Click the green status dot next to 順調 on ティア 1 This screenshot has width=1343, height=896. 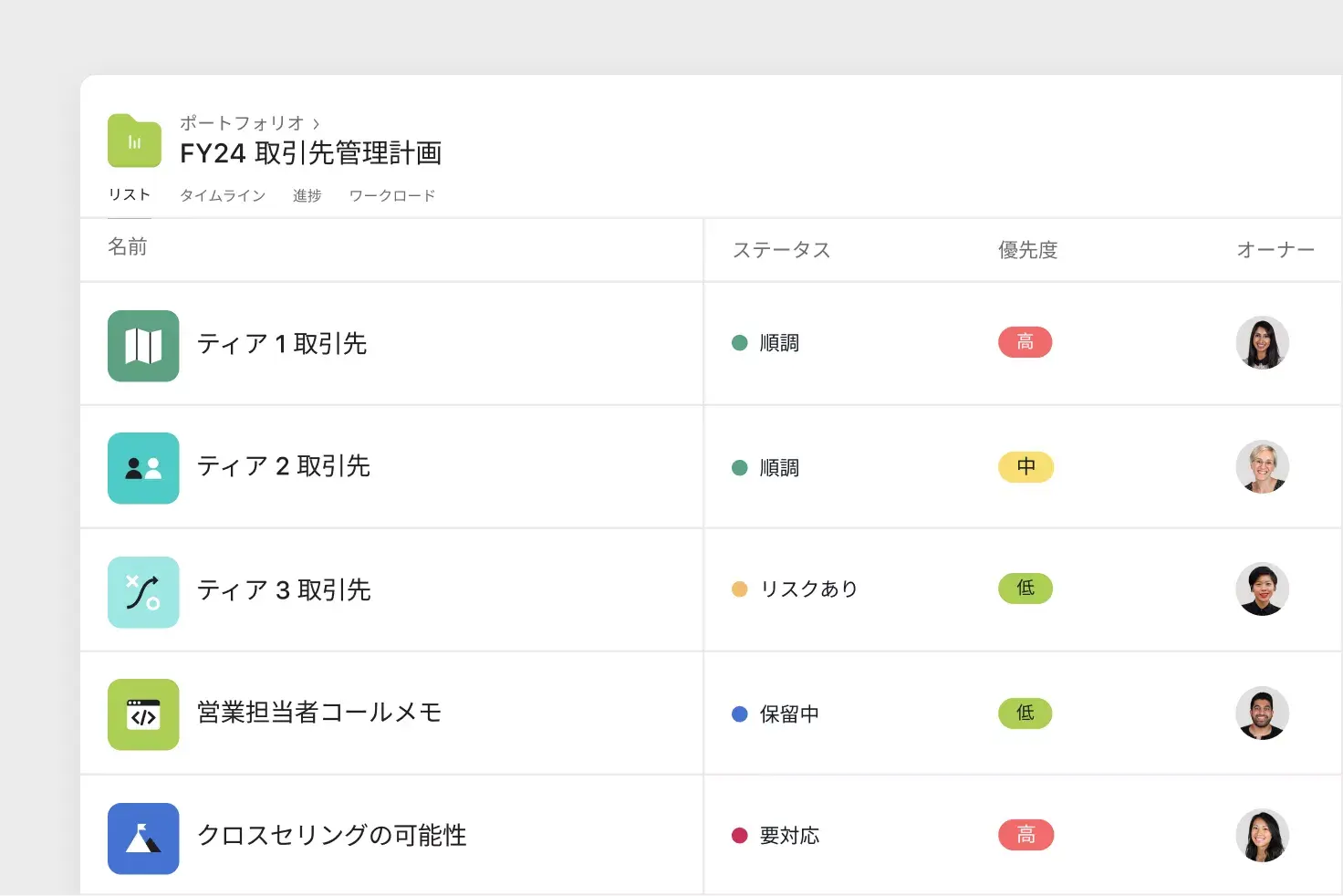739,342
